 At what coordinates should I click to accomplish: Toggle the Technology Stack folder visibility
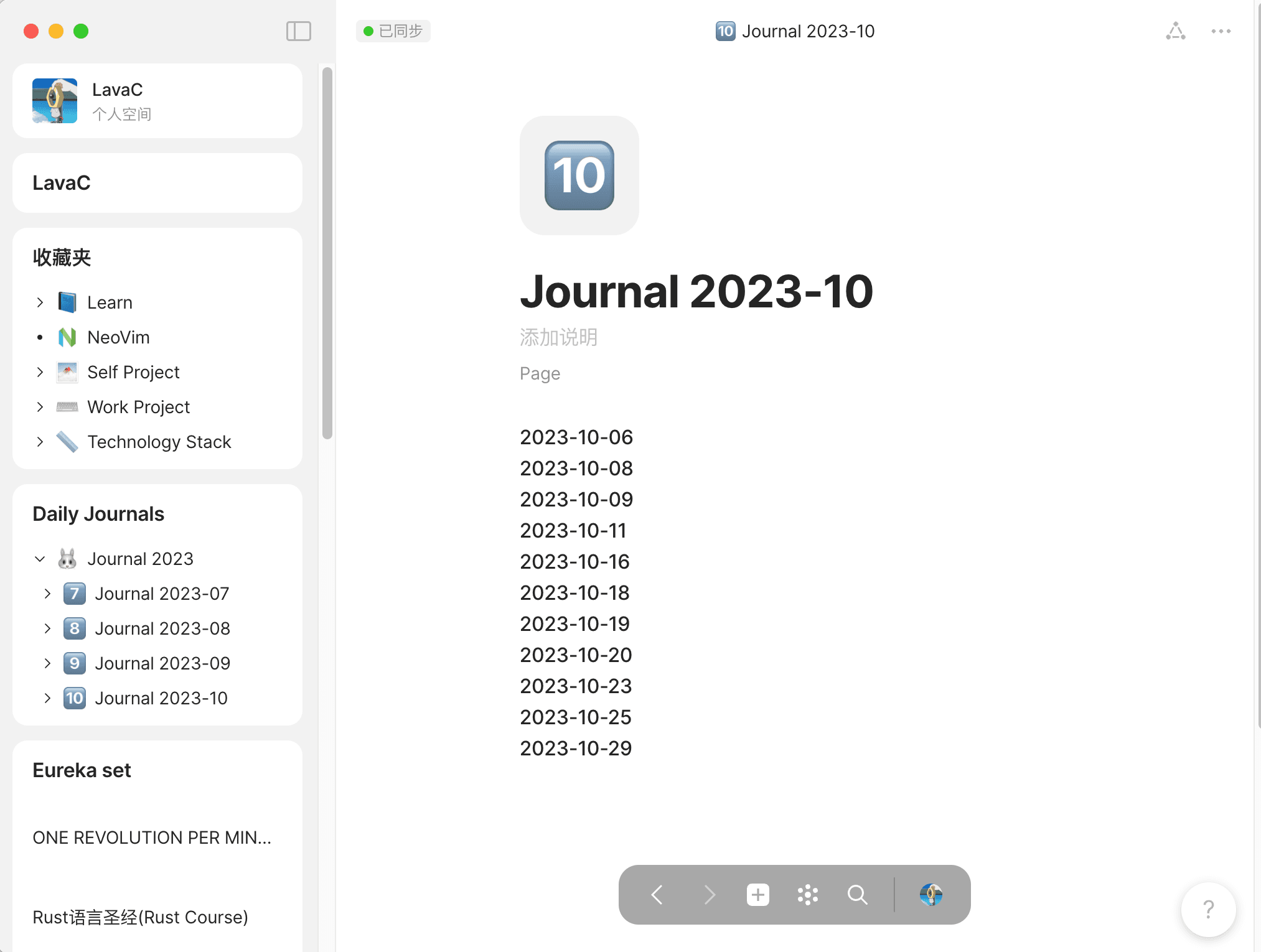click(x=40, y=441)
